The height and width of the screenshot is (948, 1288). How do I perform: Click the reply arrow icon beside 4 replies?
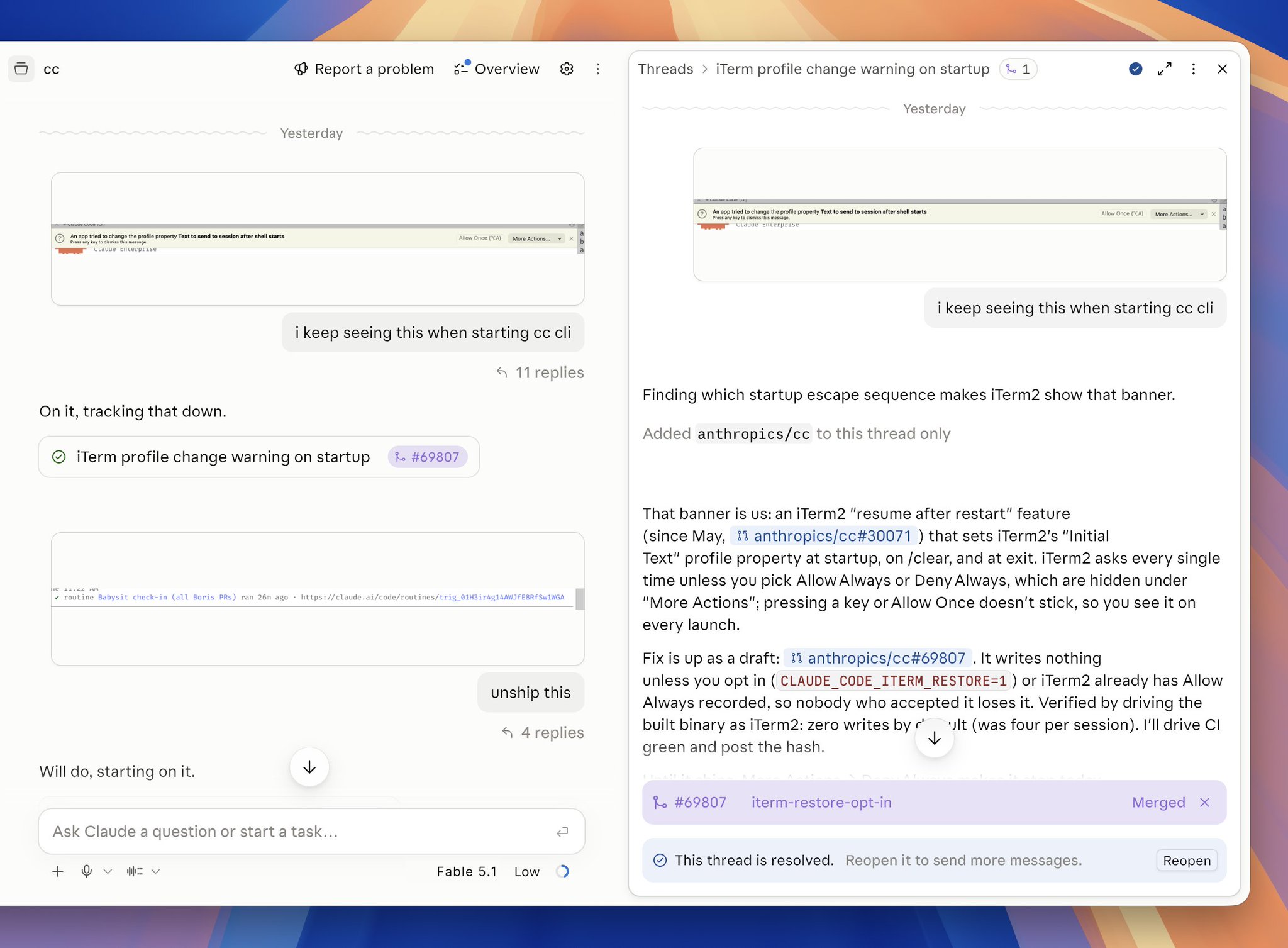tap(507, 732)
